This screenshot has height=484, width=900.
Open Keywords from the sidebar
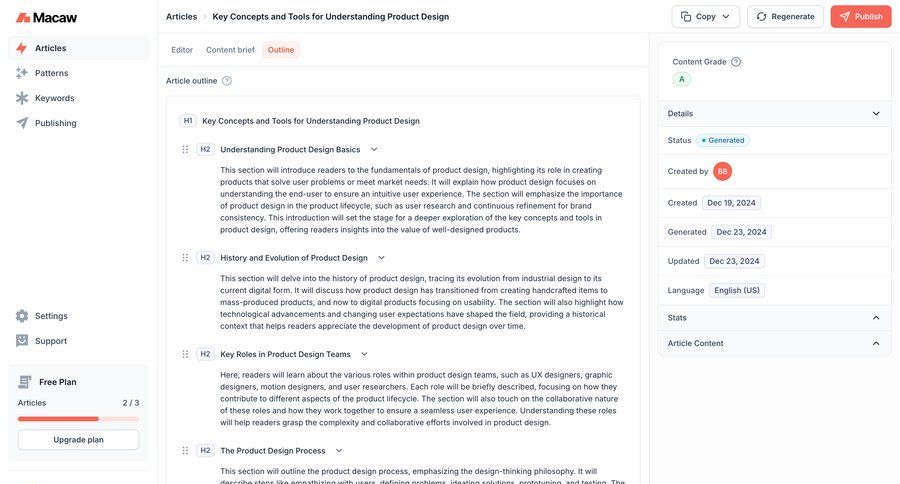(54, 98)
